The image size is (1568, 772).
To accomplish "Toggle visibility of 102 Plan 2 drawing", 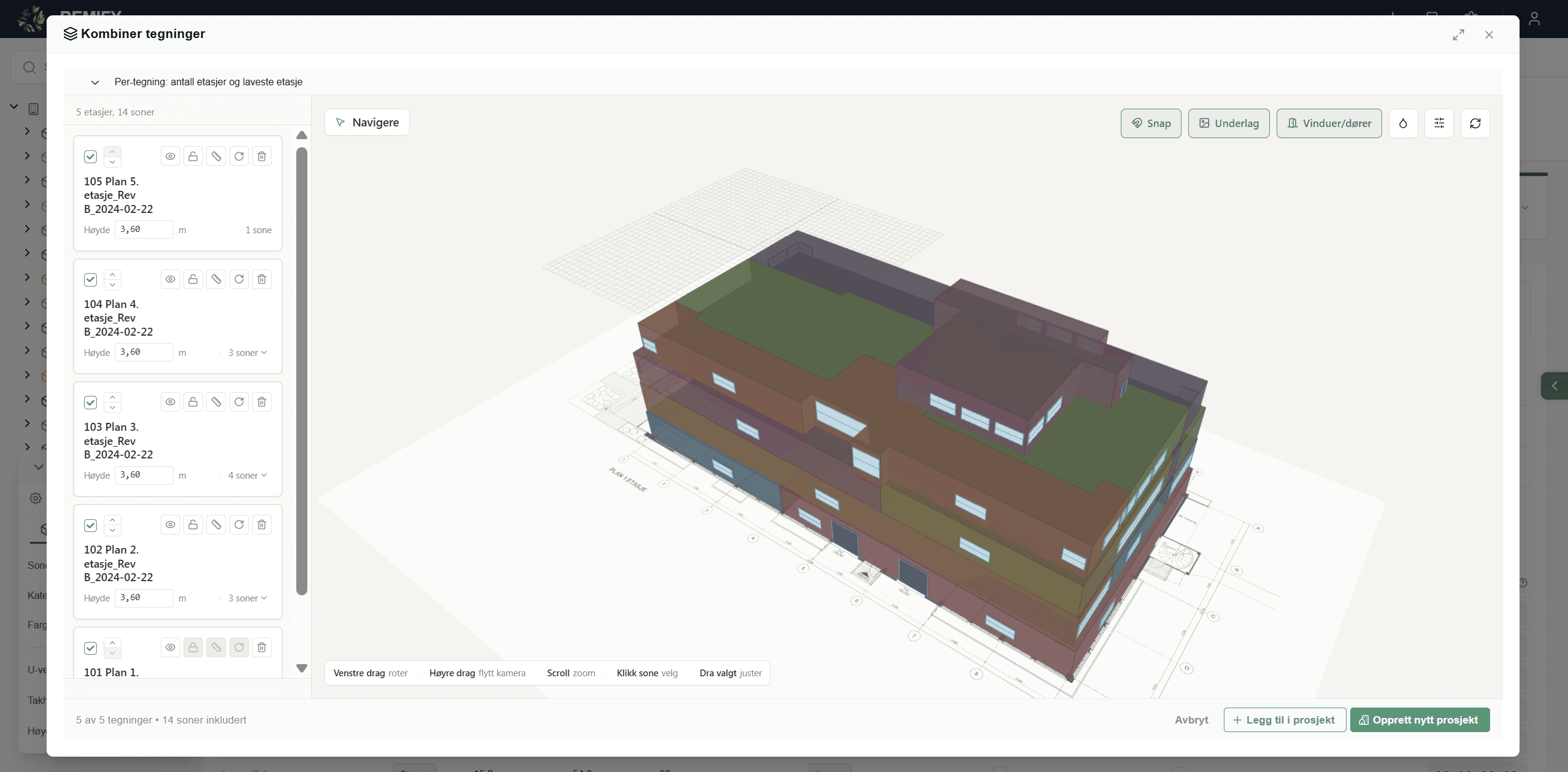I will coord(171,525).
